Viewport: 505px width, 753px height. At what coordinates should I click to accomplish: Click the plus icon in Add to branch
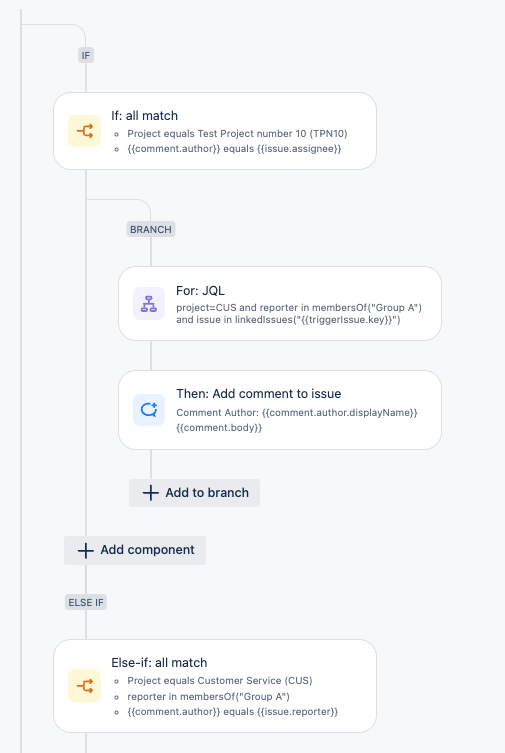click(151, 493)
